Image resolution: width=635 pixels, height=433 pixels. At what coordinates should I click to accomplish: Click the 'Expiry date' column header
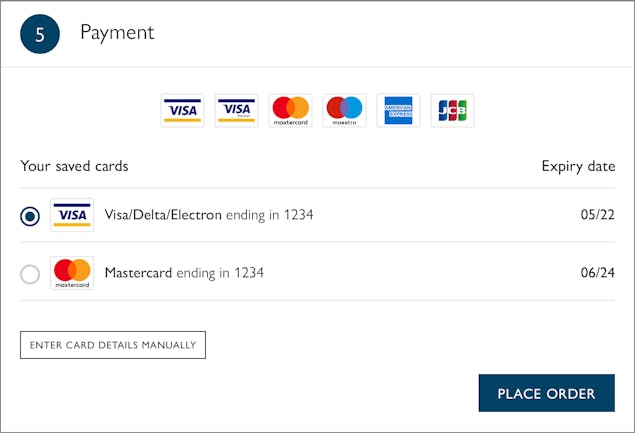[x=578, y=166]
